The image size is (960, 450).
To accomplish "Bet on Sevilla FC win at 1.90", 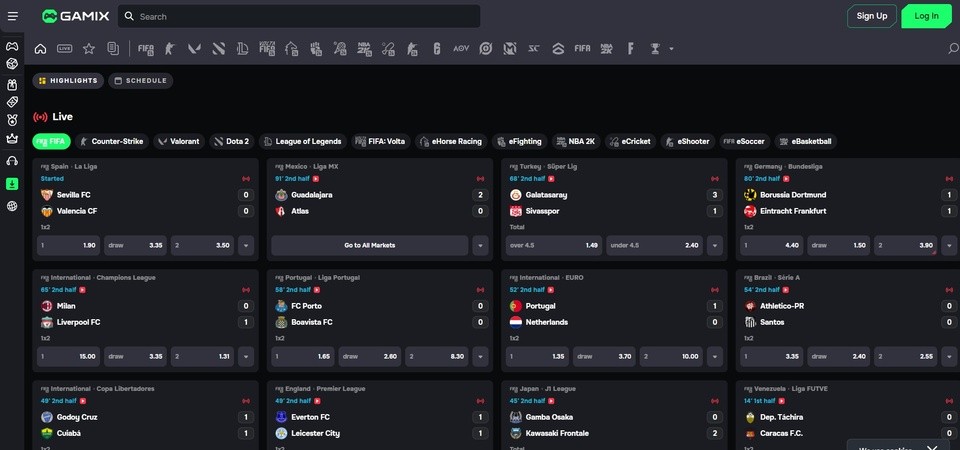I will pos(69,246).
